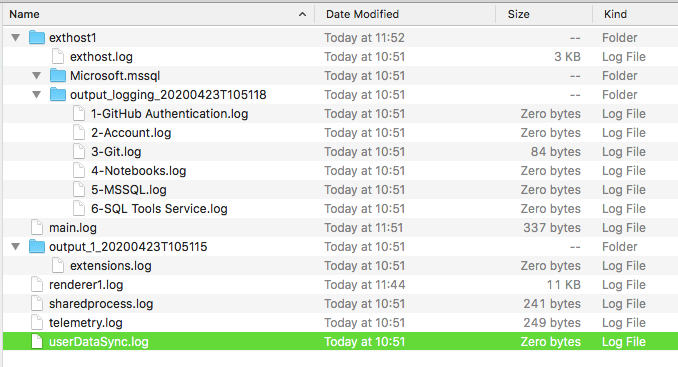Select the extensions.log file name

tap(111, 266)
